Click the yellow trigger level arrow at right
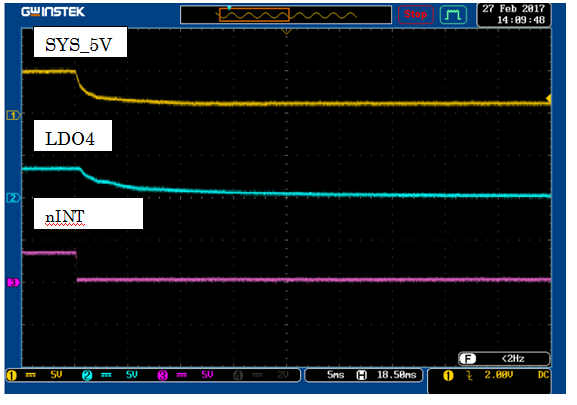The width and height of the screenshot is (577, 405). coord(548,98)
